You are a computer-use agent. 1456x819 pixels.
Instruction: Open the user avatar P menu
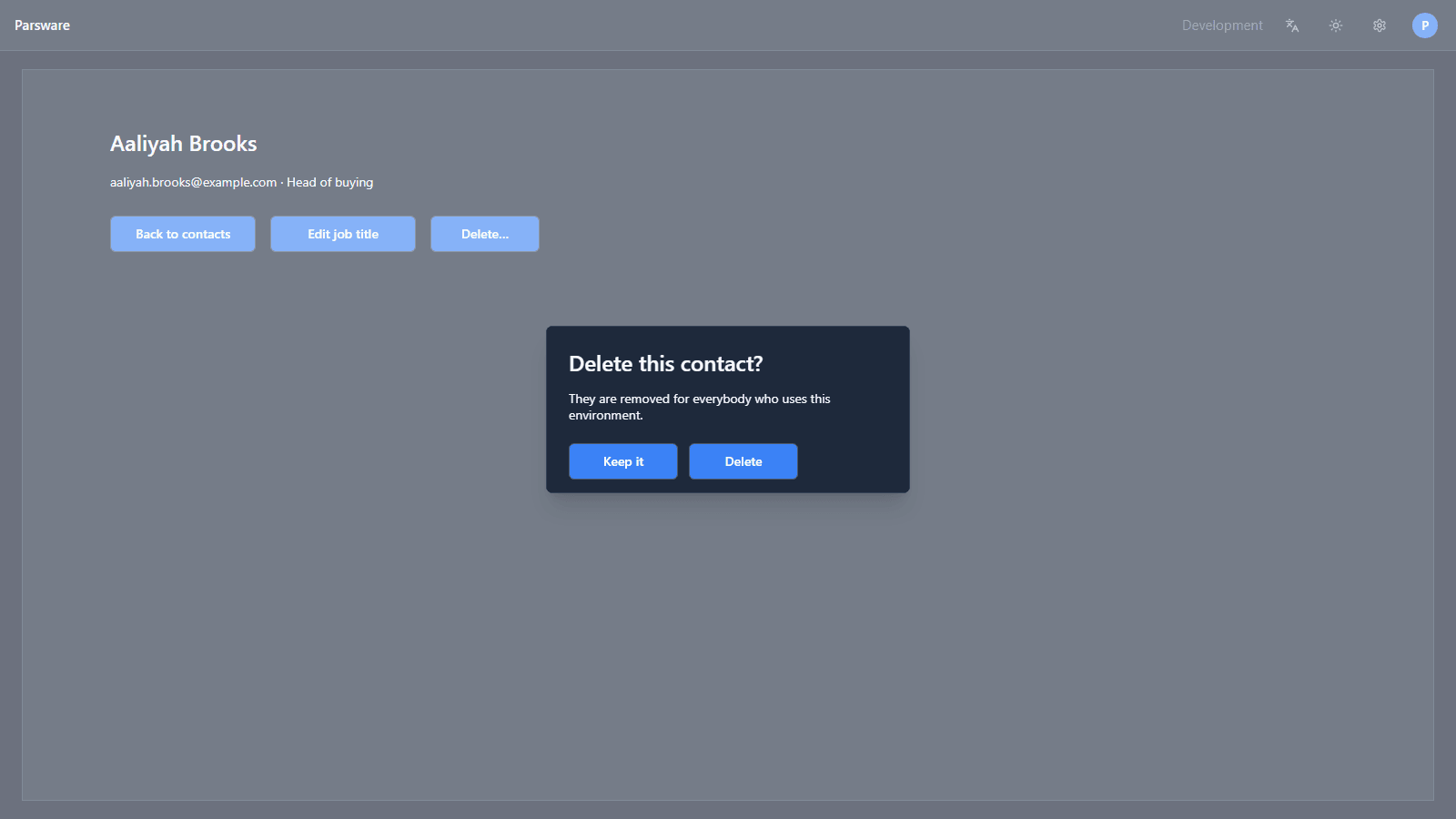point(1425,25)
